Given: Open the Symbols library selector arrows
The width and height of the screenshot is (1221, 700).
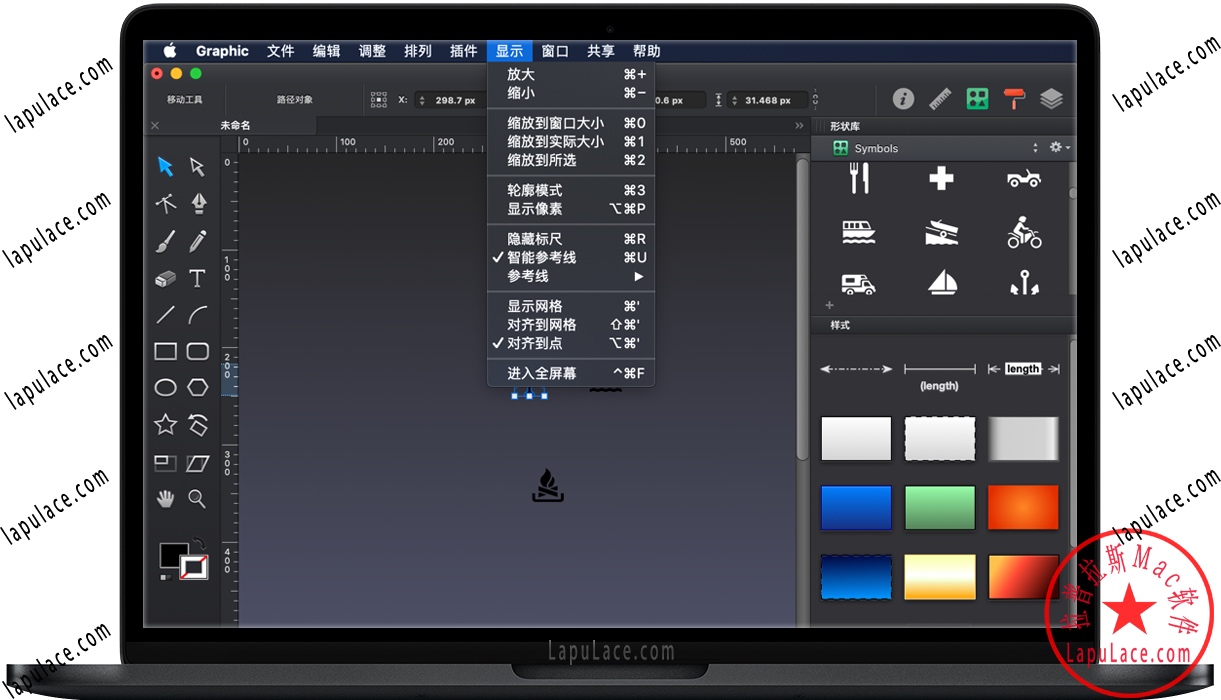Looking at the screenshot, I should click(x=1036, y=147).
